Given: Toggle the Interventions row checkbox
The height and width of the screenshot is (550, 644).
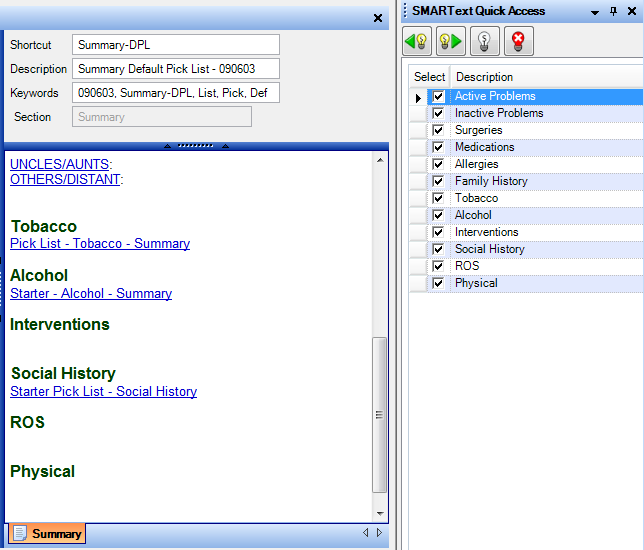Looking at the screenshot, I should point(438,232).
